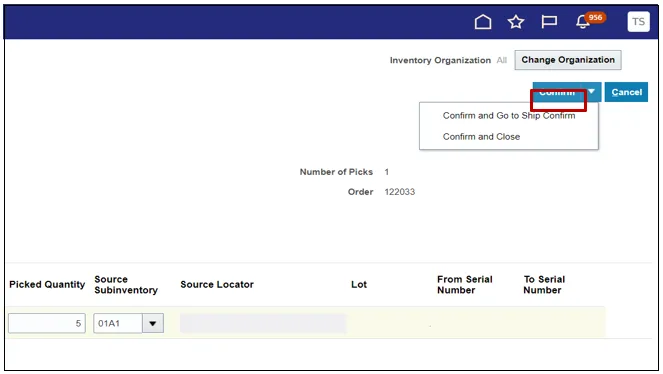
Task: Click the Number of Picks value 1
Action: 386,172
